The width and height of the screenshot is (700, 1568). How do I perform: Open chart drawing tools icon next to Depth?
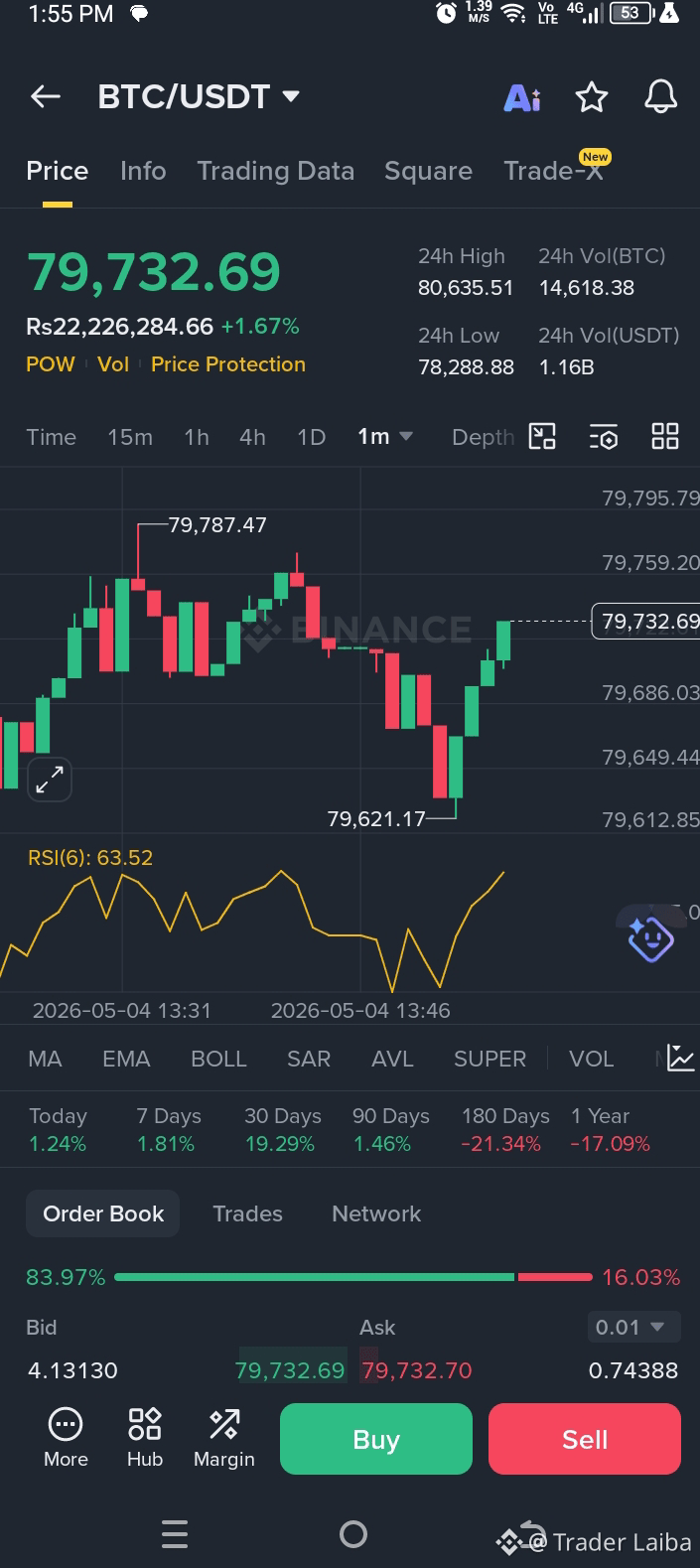pos(542,436)
